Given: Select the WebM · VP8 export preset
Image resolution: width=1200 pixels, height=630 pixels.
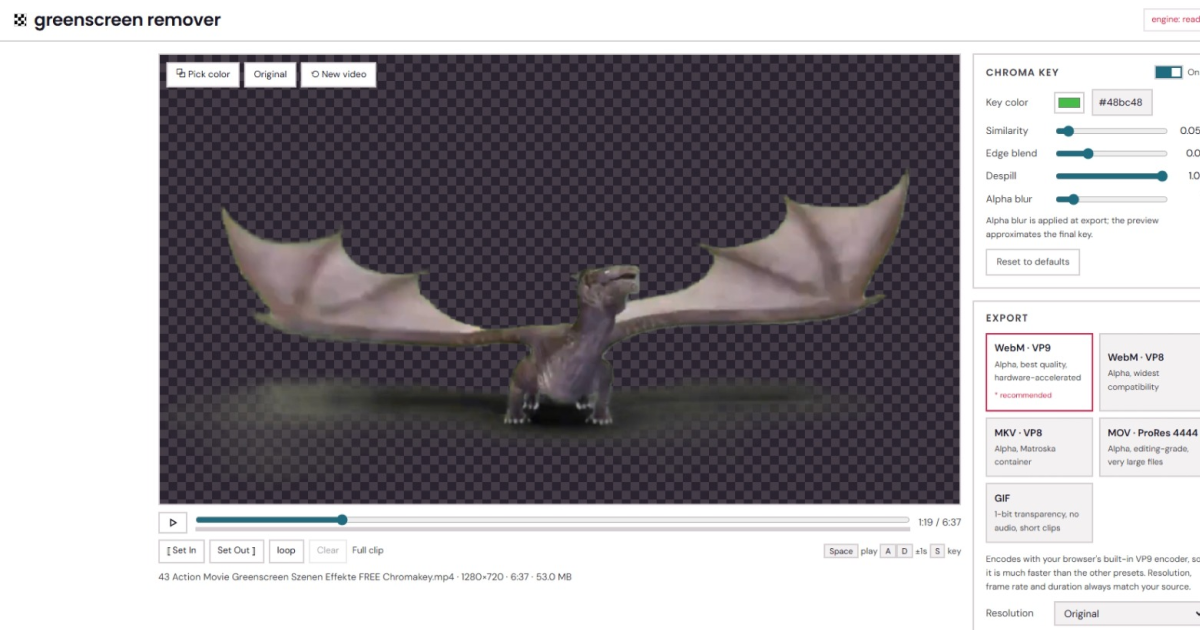Looking at the screenshot, I should click(x=1150, y=372).
